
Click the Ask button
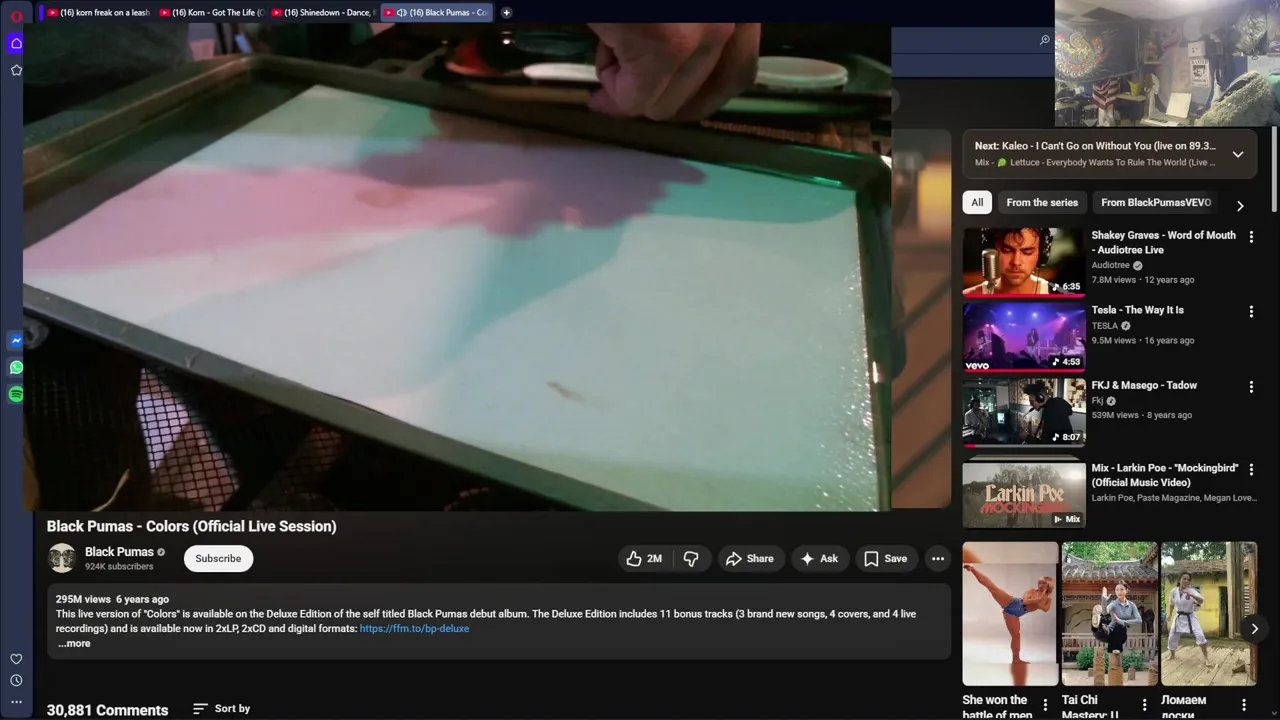[x=820, y=559]
